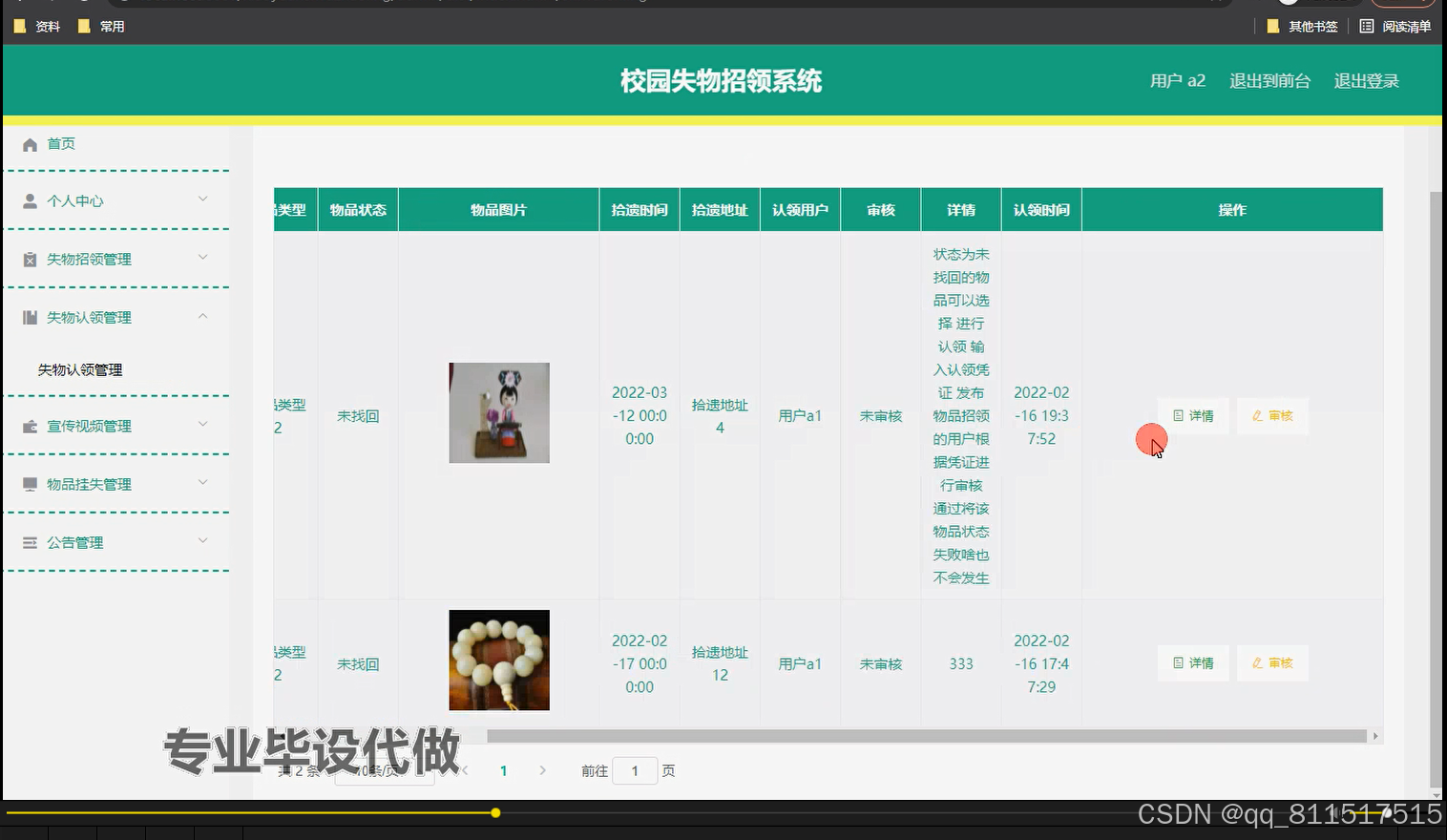Viewport: 1447px width, 840px height.
Task: Click the 常用 bookmark folder icon
Action: [84, 27]
